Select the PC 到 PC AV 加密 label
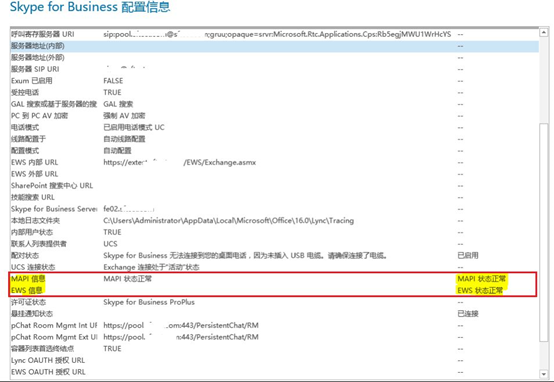This screenshot has height=382, width=554. tap(39, 116)
